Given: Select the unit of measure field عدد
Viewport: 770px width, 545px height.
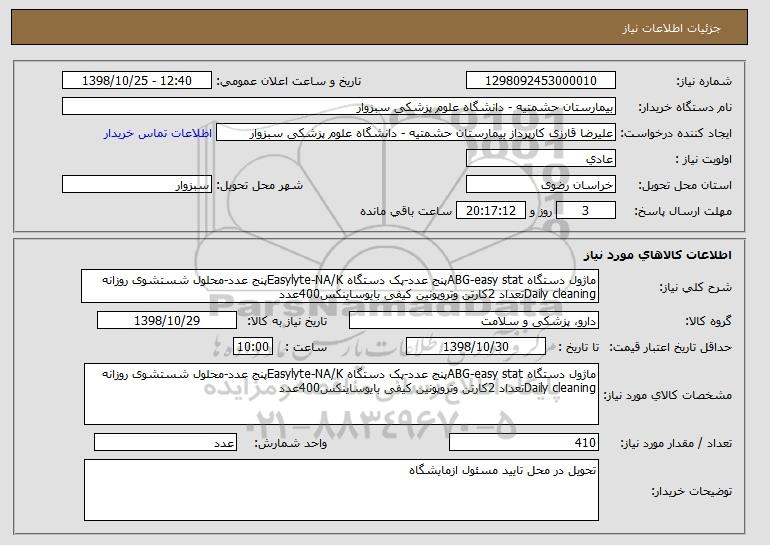Looking at the screenshot, I should coord(165,442).
